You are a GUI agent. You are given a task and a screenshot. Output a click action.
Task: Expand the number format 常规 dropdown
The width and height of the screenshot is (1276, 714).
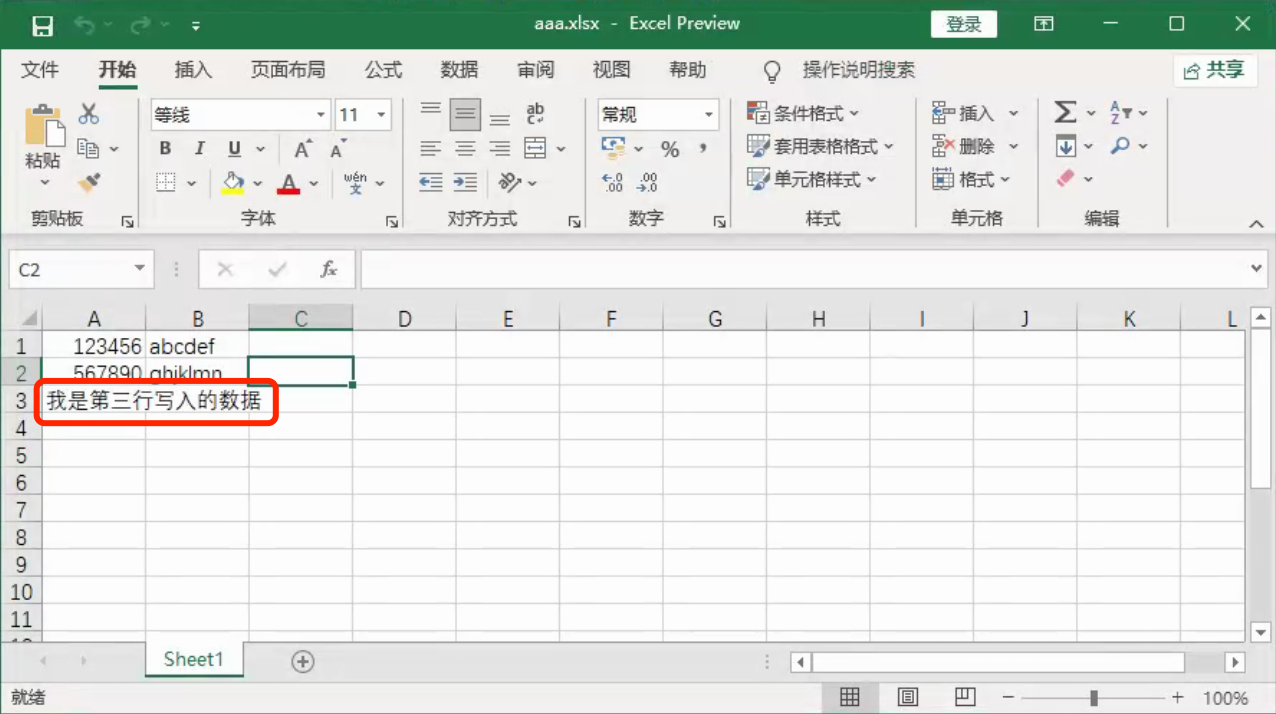click(x=709, y=115)
